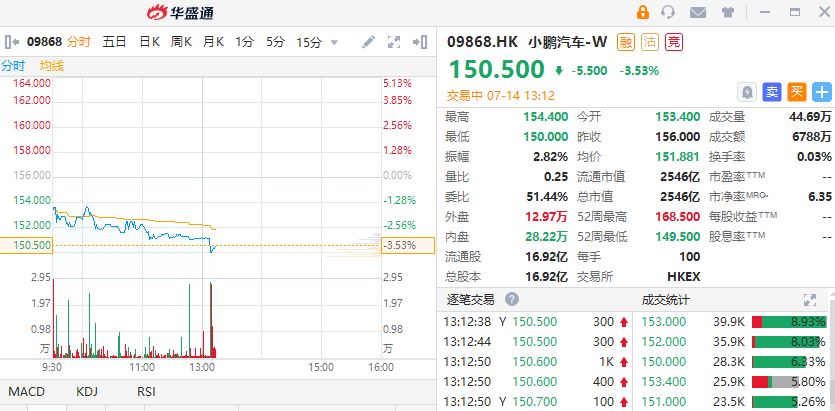Switch to the 五日 chart tab

tap(114, 42)
